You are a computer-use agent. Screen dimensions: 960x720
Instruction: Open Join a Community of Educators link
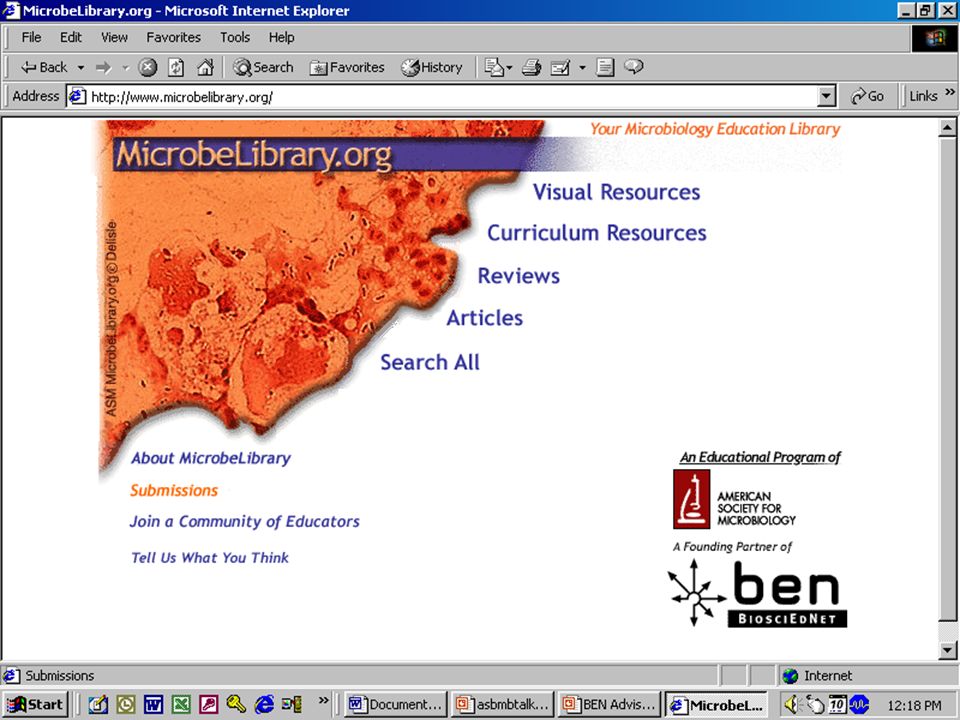point(244,522)
